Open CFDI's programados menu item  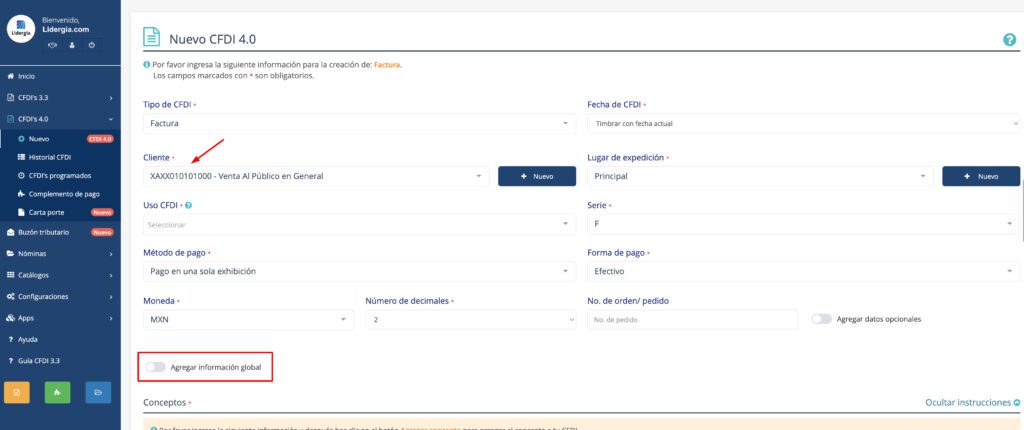click(x=60, y=176)
